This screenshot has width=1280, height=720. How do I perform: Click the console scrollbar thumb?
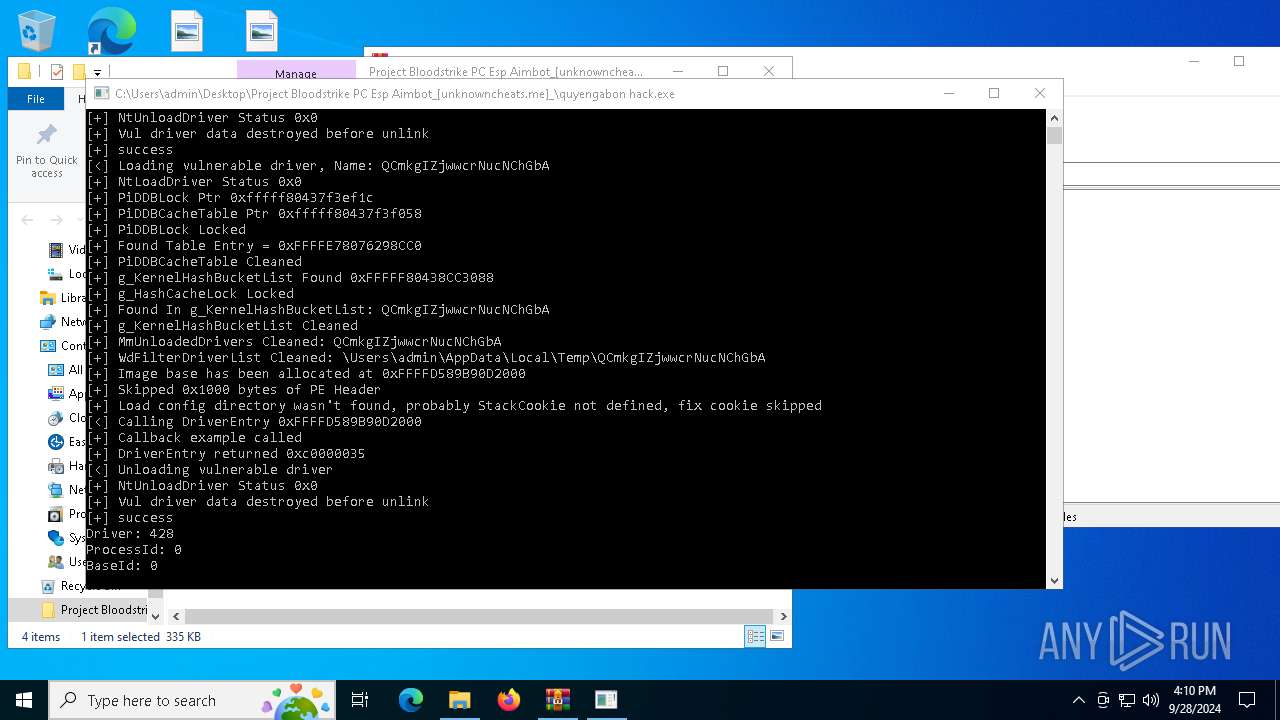1054,135
